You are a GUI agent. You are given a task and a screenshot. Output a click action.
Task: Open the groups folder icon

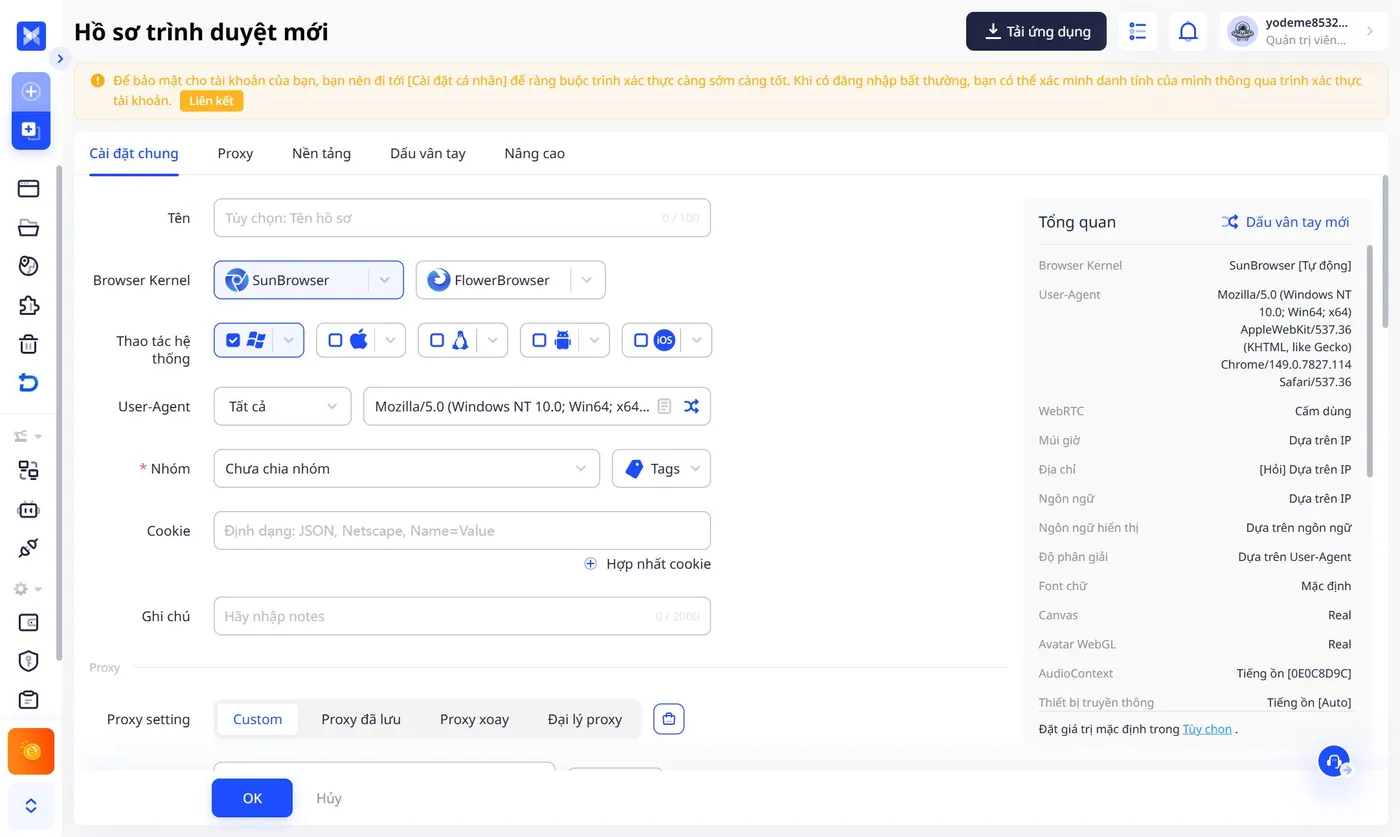(x=29, y=227)
